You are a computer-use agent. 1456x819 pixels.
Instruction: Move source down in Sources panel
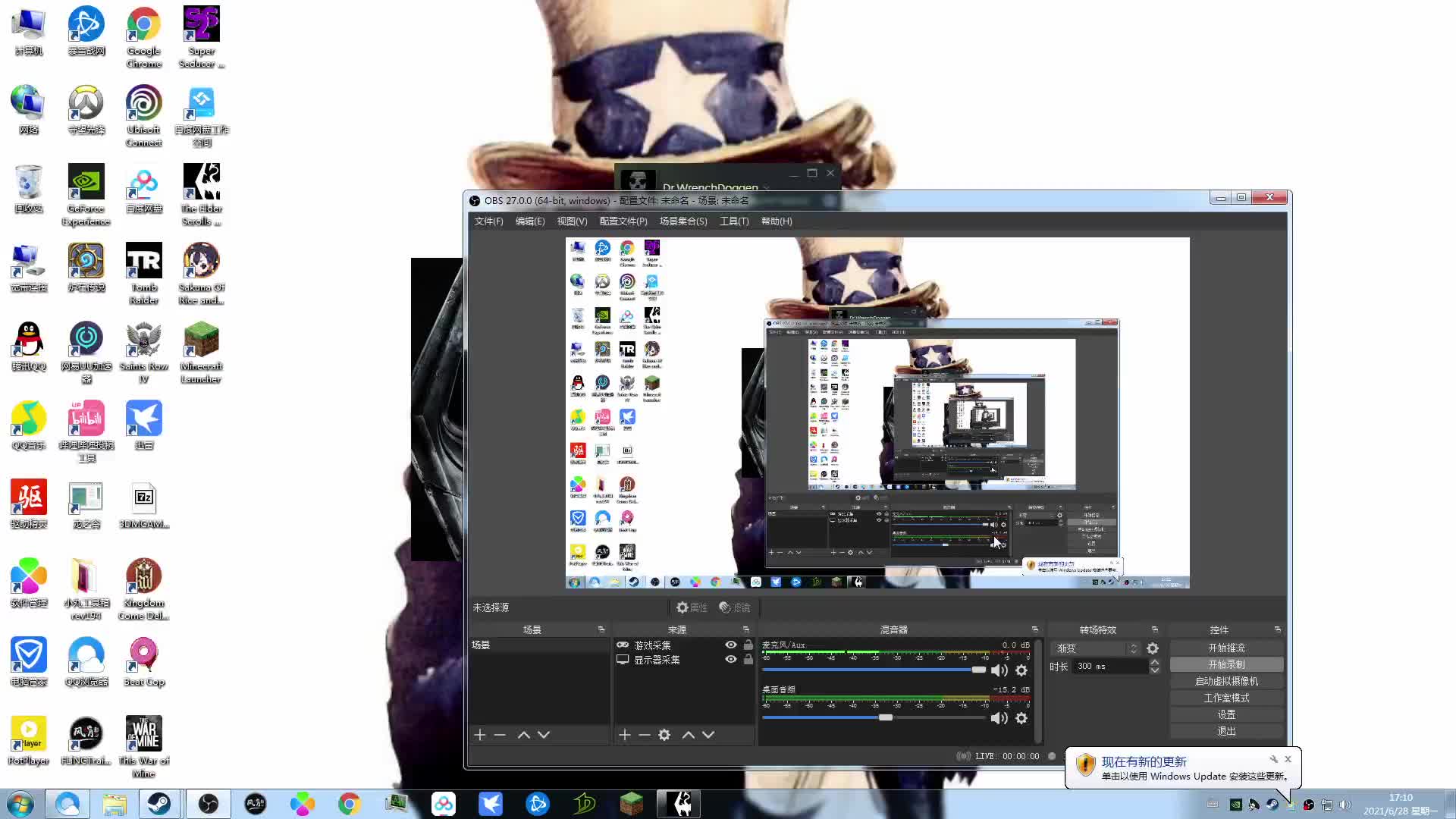point(708,735)
